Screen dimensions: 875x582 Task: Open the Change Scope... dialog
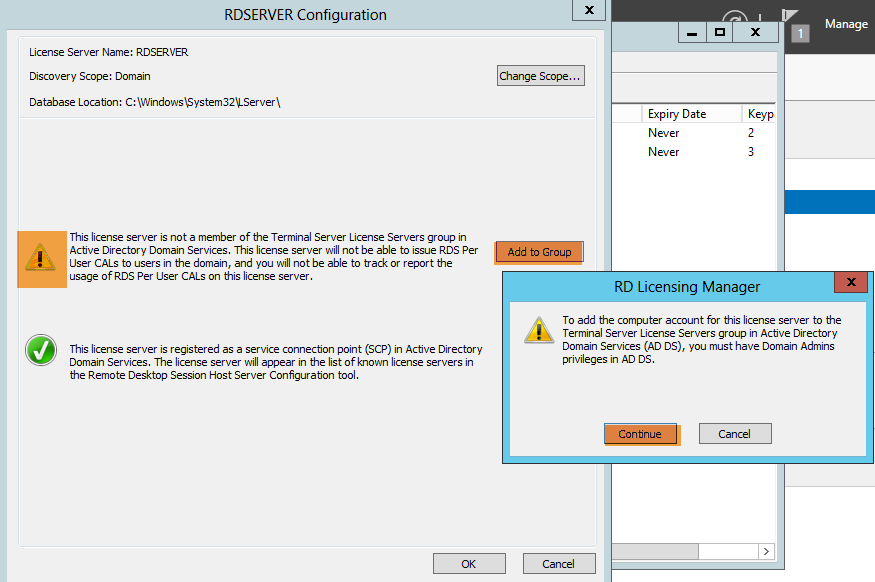[x=540, y=76]
